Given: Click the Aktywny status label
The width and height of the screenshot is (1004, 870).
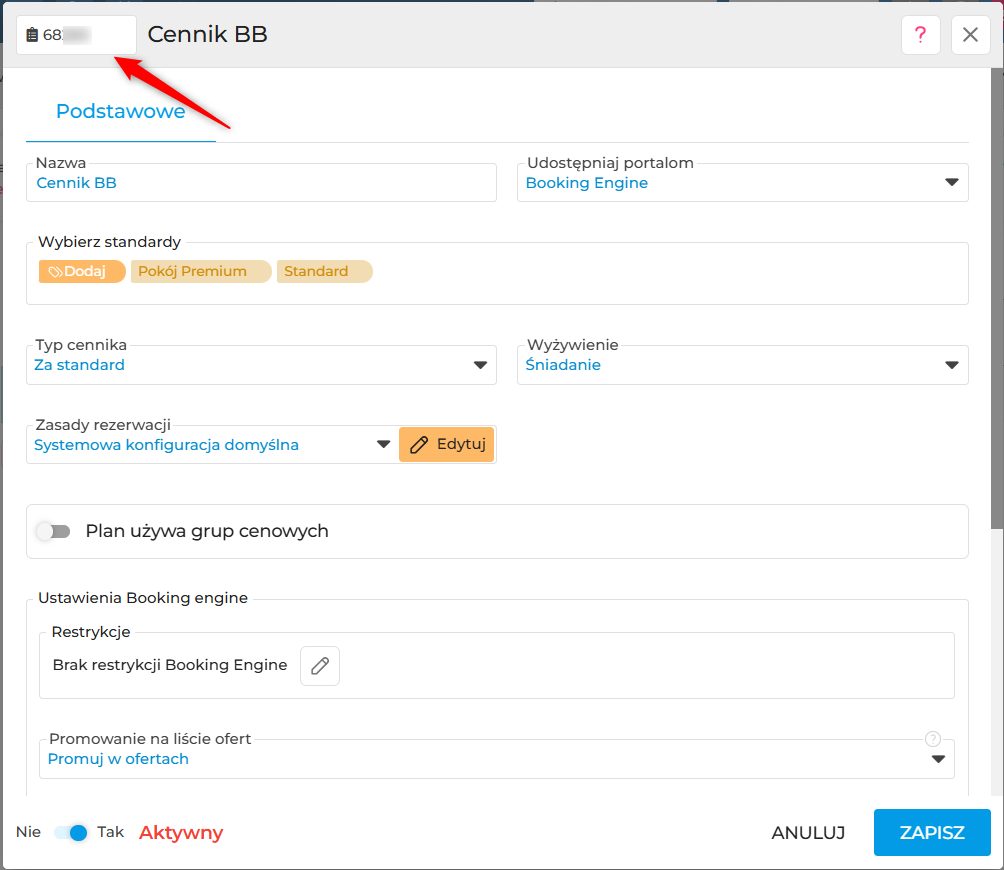Looking at the screenshot, I should click(181, 833).
